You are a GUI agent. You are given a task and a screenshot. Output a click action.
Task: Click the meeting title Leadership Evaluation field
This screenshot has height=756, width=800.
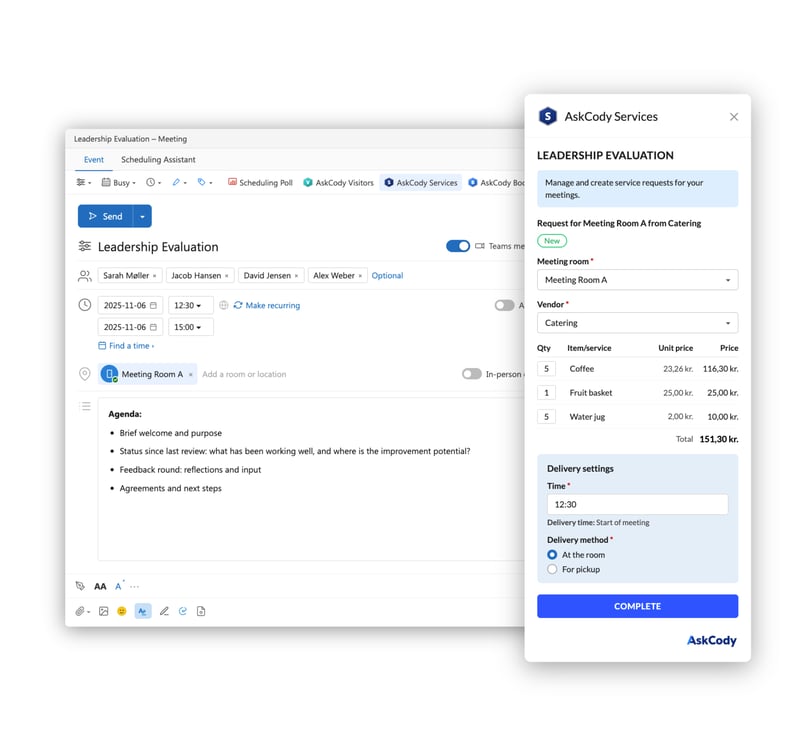pos(158,247)
